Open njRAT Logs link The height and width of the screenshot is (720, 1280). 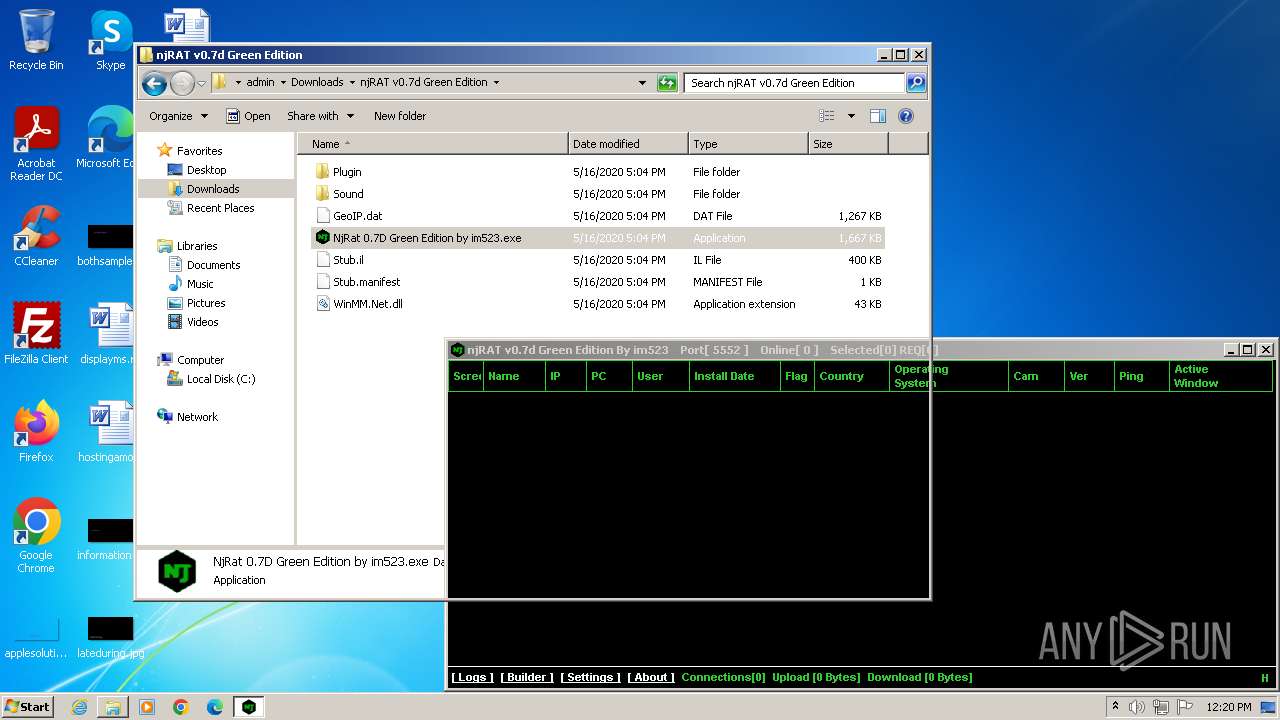click(x=472, y=677)
